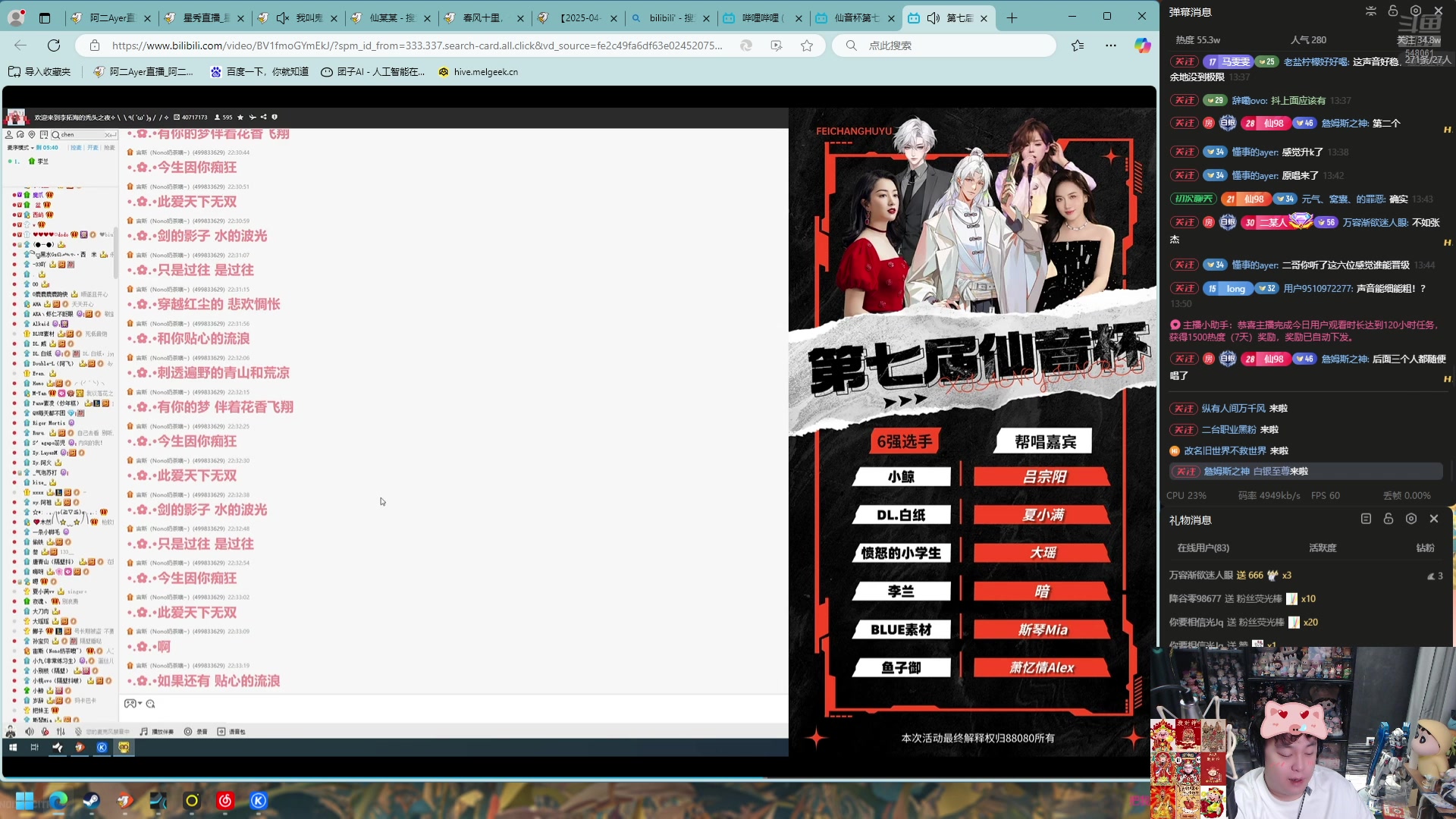Select the 活跃度 tab in gift panel
The width and height of the screenshot is (1456, 819).
click(1323, 548)
